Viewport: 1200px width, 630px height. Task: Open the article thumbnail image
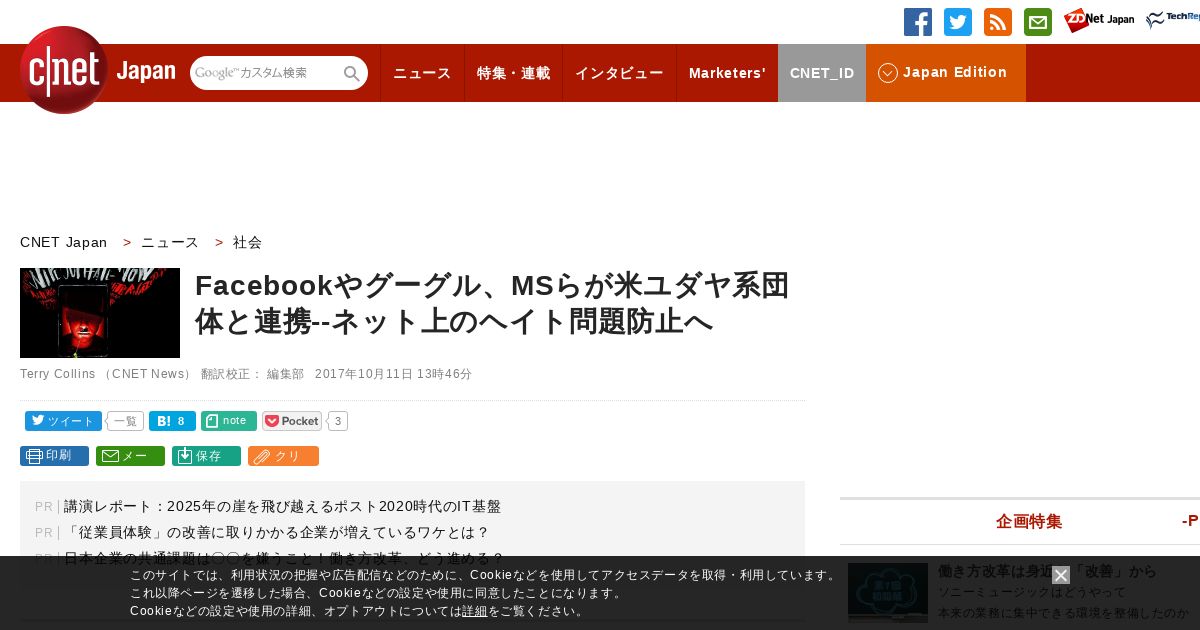click(100, 313)
